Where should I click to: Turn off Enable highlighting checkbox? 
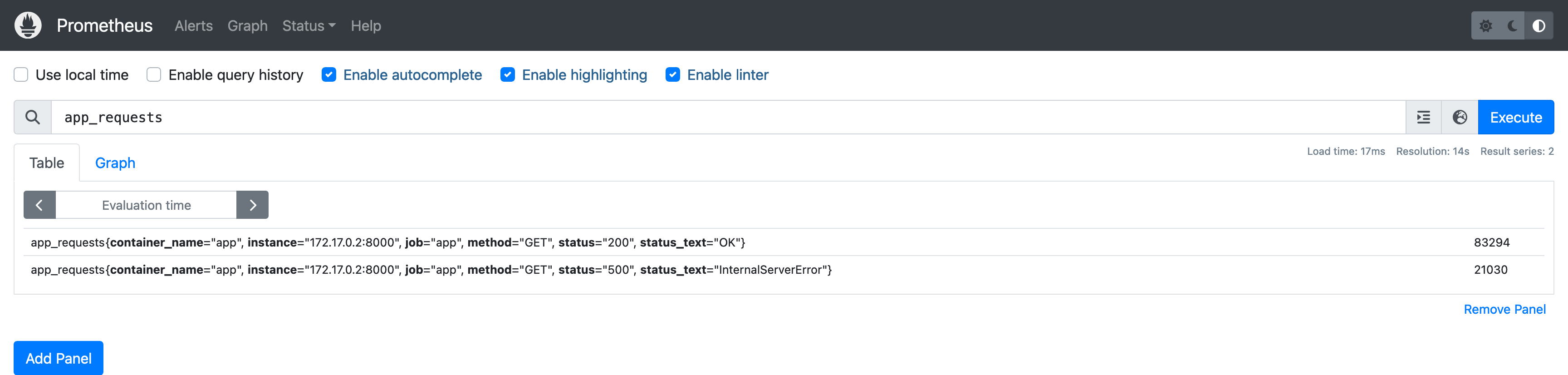[508, 75]
